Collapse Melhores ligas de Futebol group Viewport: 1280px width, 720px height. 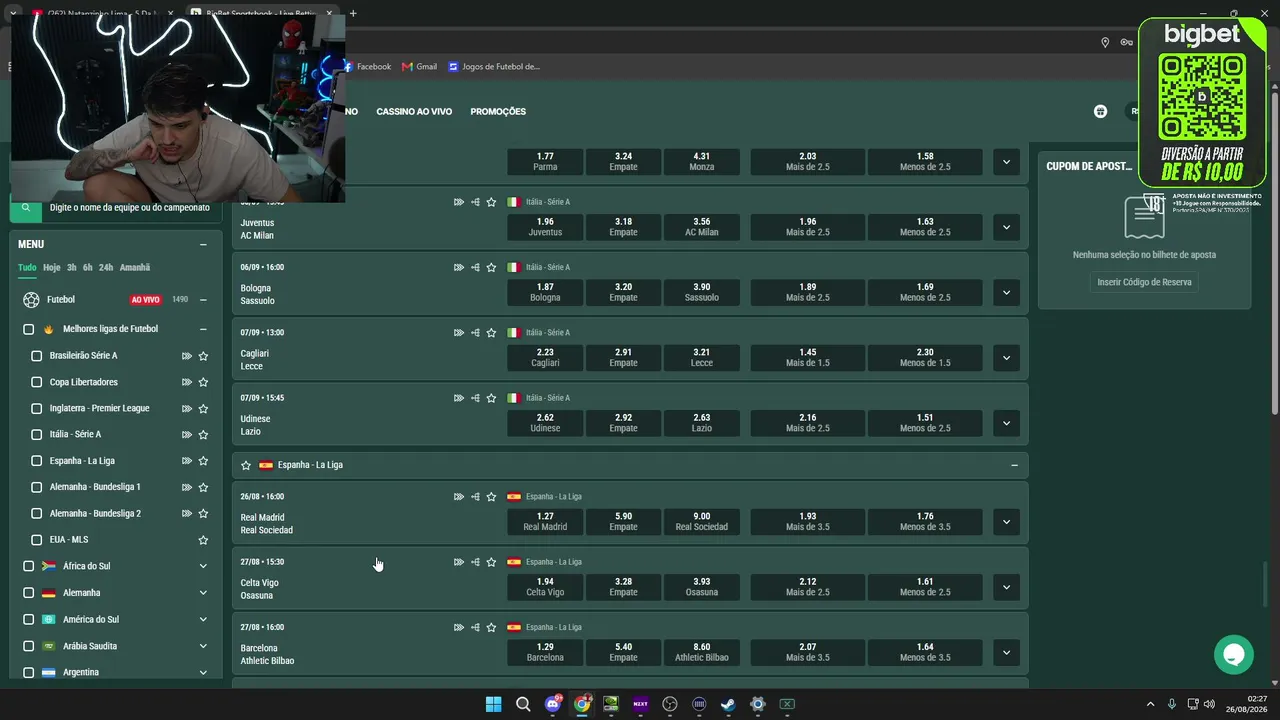coord(203,329)
